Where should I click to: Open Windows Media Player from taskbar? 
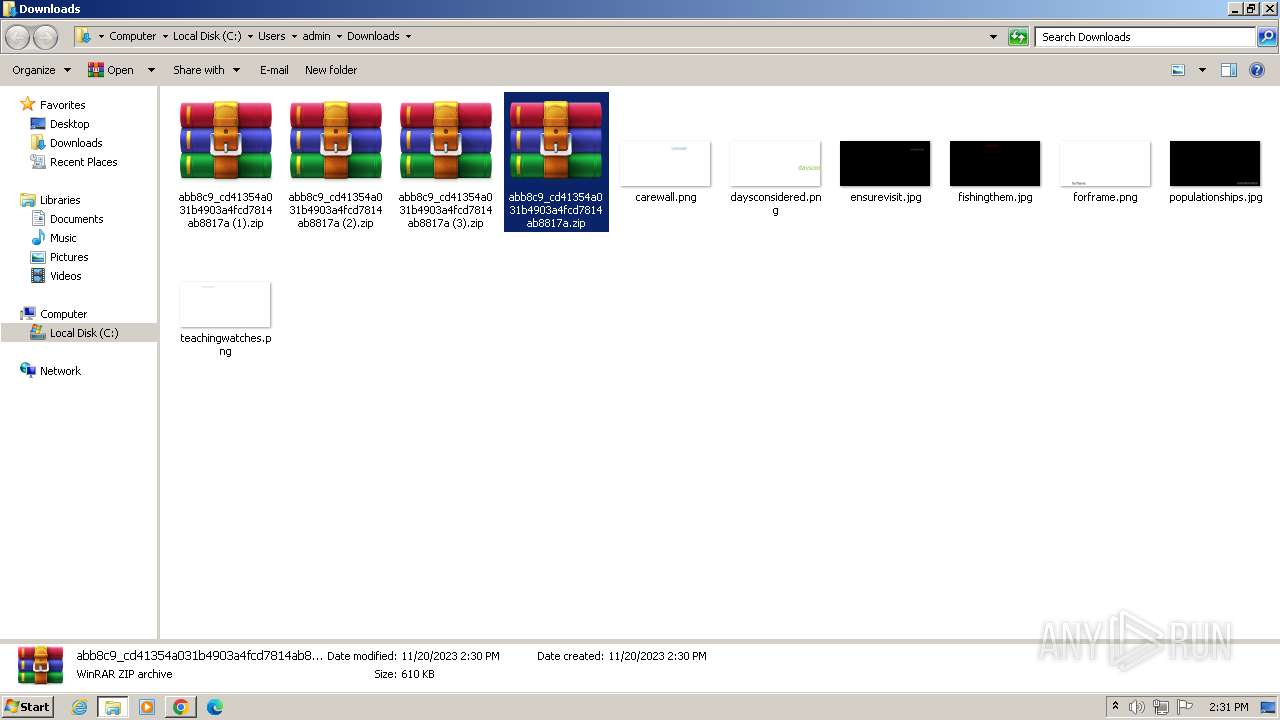[x=147, y=707]
